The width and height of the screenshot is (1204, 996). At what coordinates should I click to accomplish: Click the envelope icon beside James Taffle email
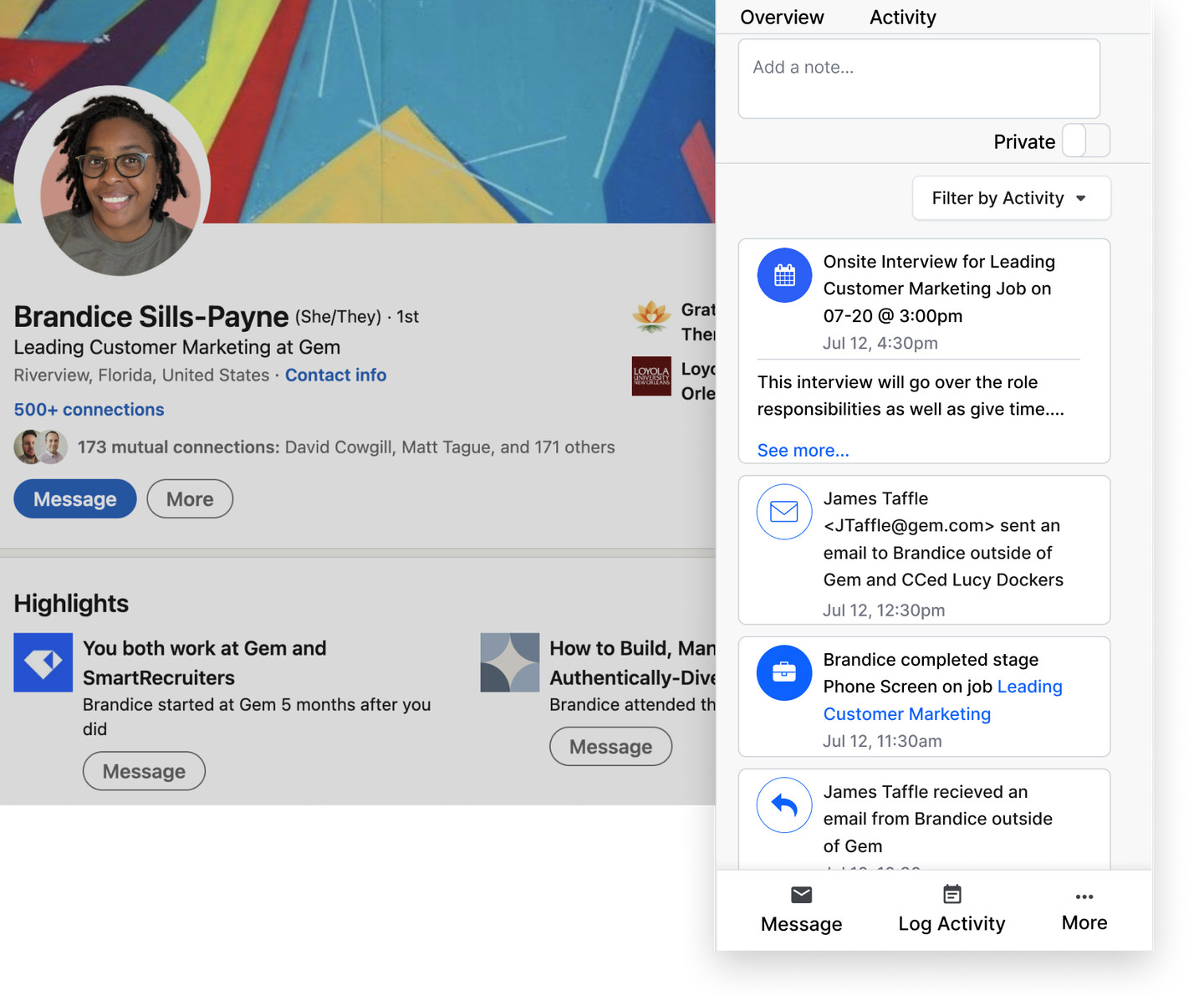point(784,512)
